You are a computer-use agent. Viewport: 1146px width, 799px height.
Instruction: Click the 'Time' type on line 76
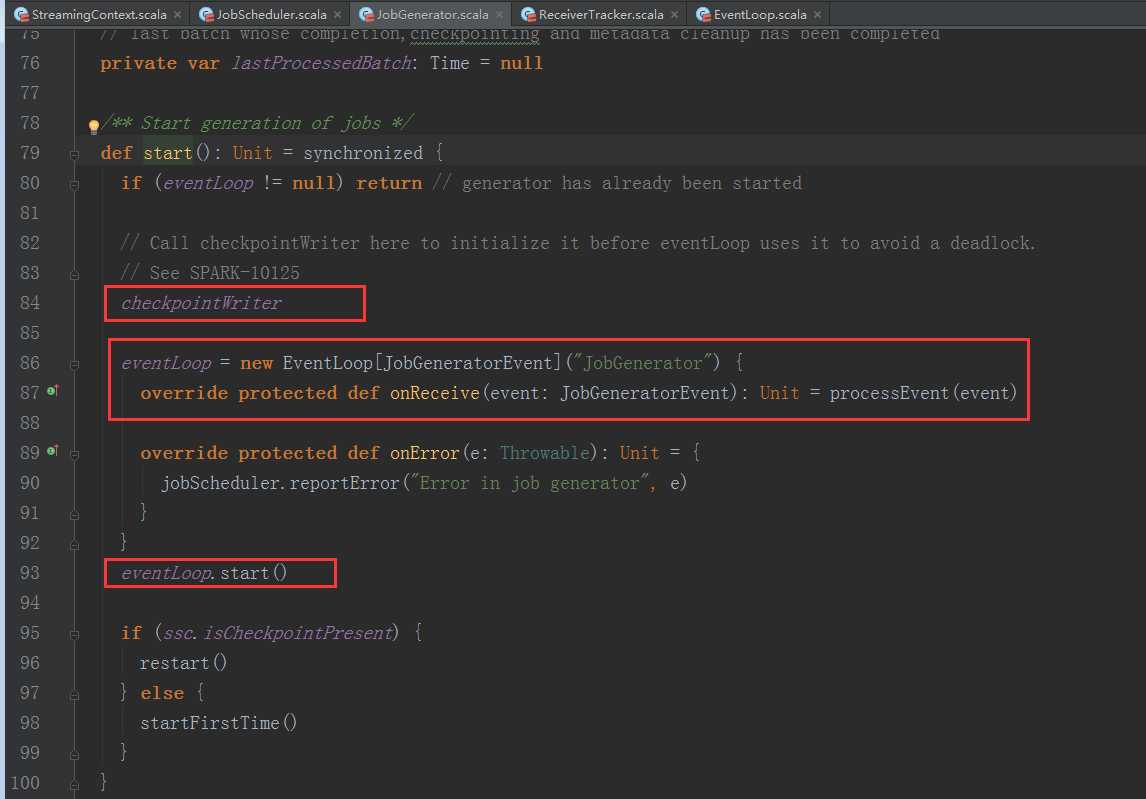[449, 64]
